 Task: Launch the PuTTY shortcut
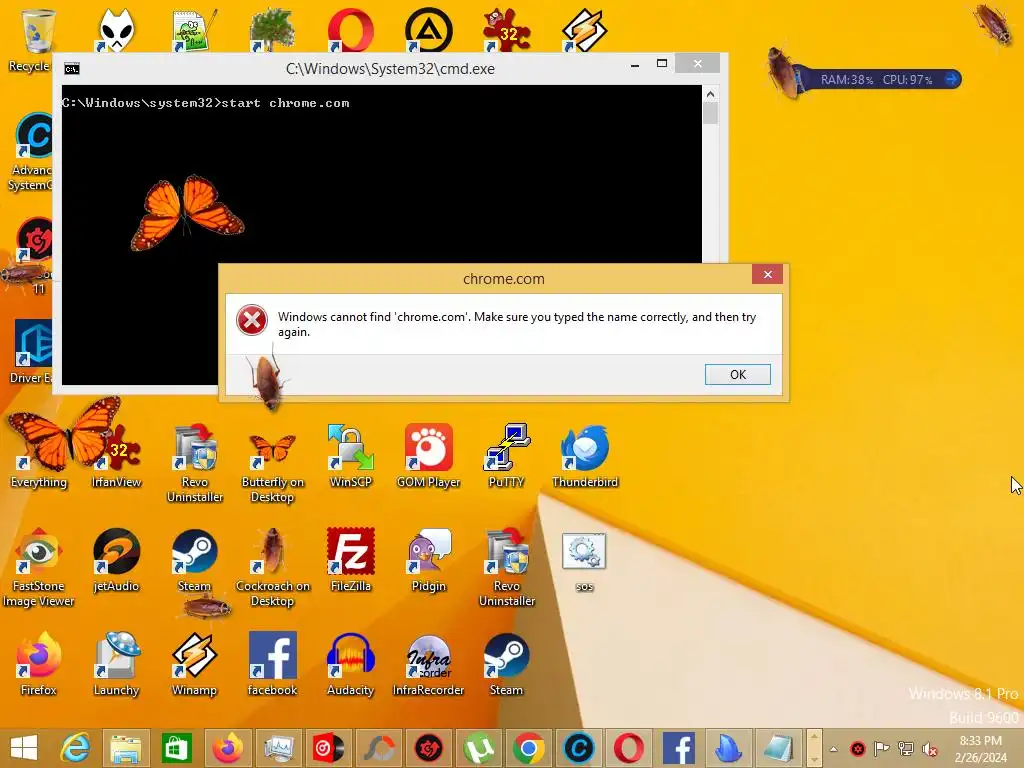coord(507,455)
